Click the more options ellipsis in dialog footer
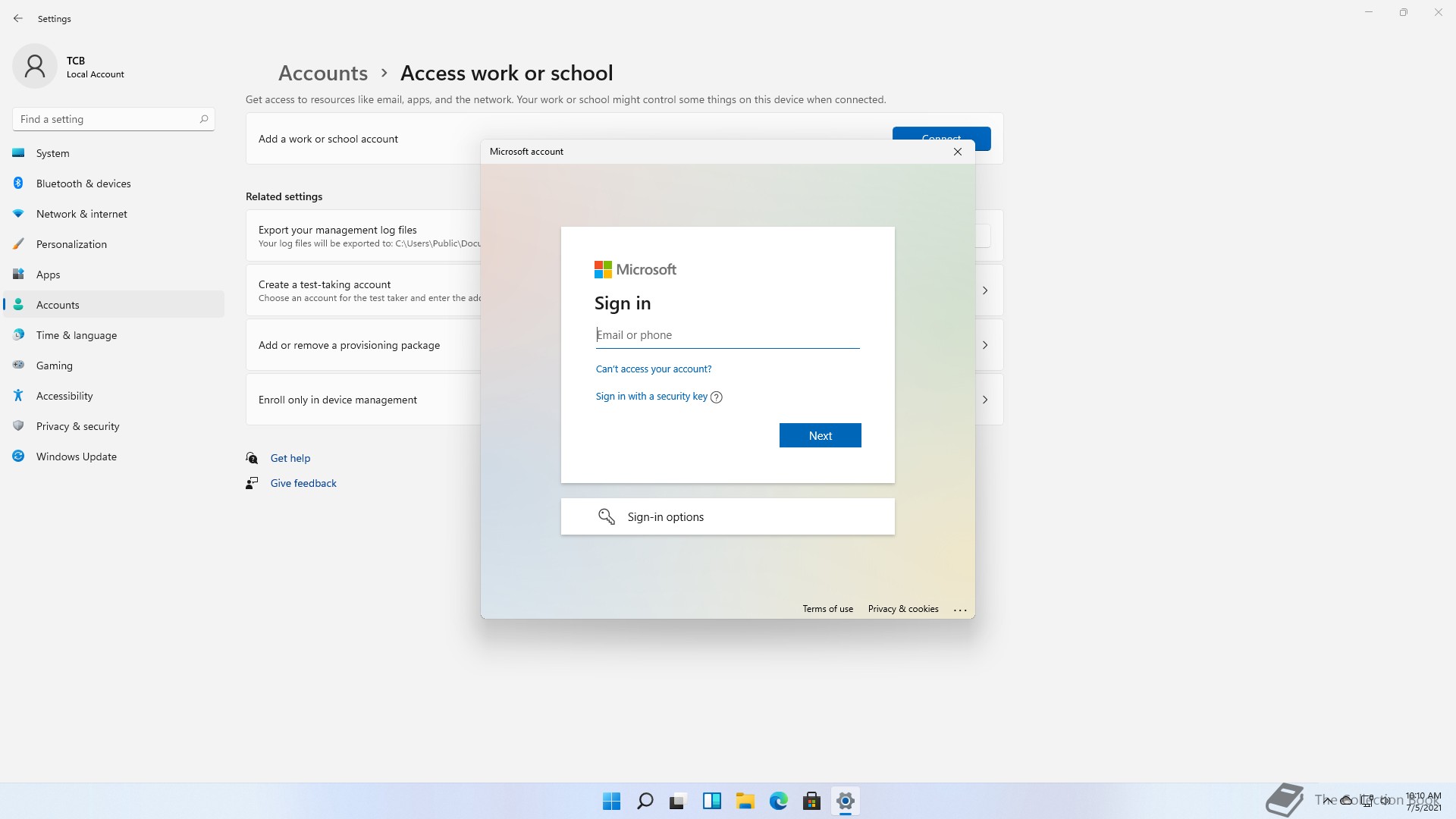Viewport: 1456px width, 819px height. point(960,610)
